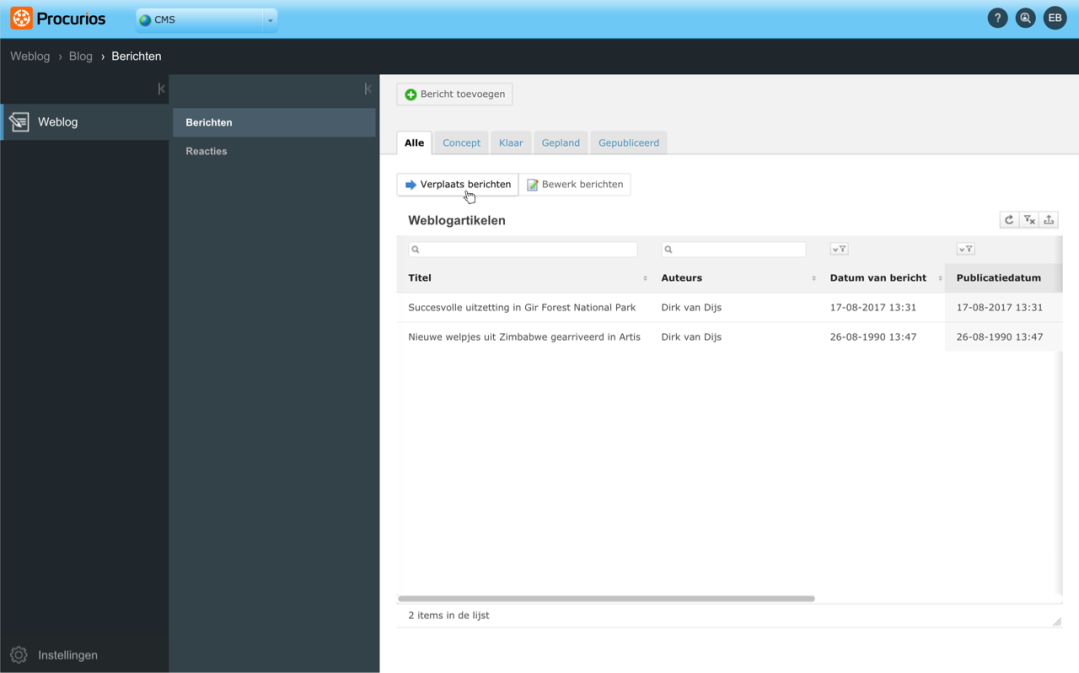Click Datum van bericht sort arrows
The width and height of the screenshot is (1079, 673).
940,278
